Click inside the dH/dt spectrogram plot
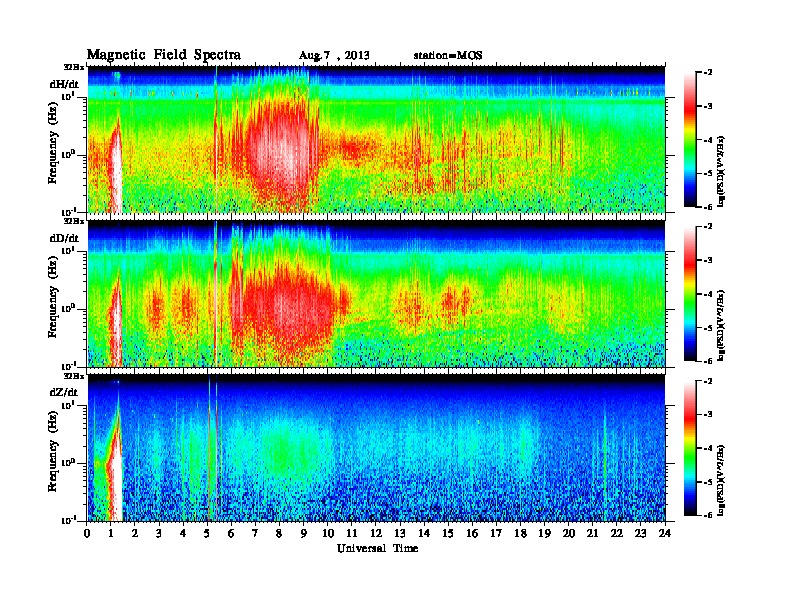 point(376,139)
